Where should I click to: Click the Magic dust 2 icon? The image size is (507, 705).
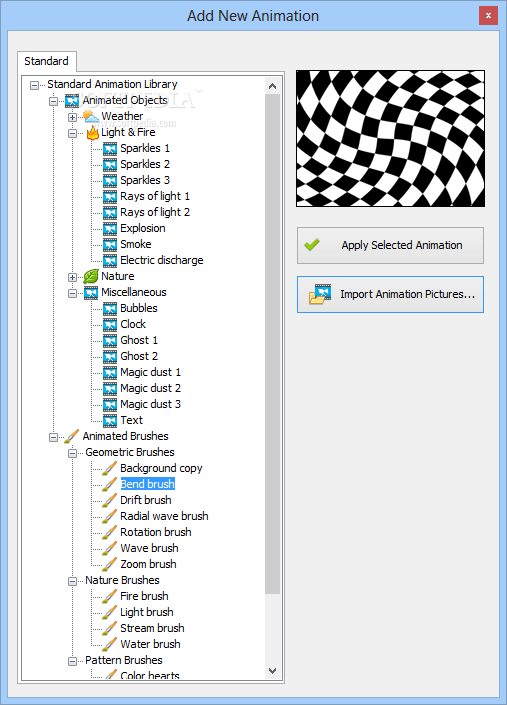coord(110,388)
